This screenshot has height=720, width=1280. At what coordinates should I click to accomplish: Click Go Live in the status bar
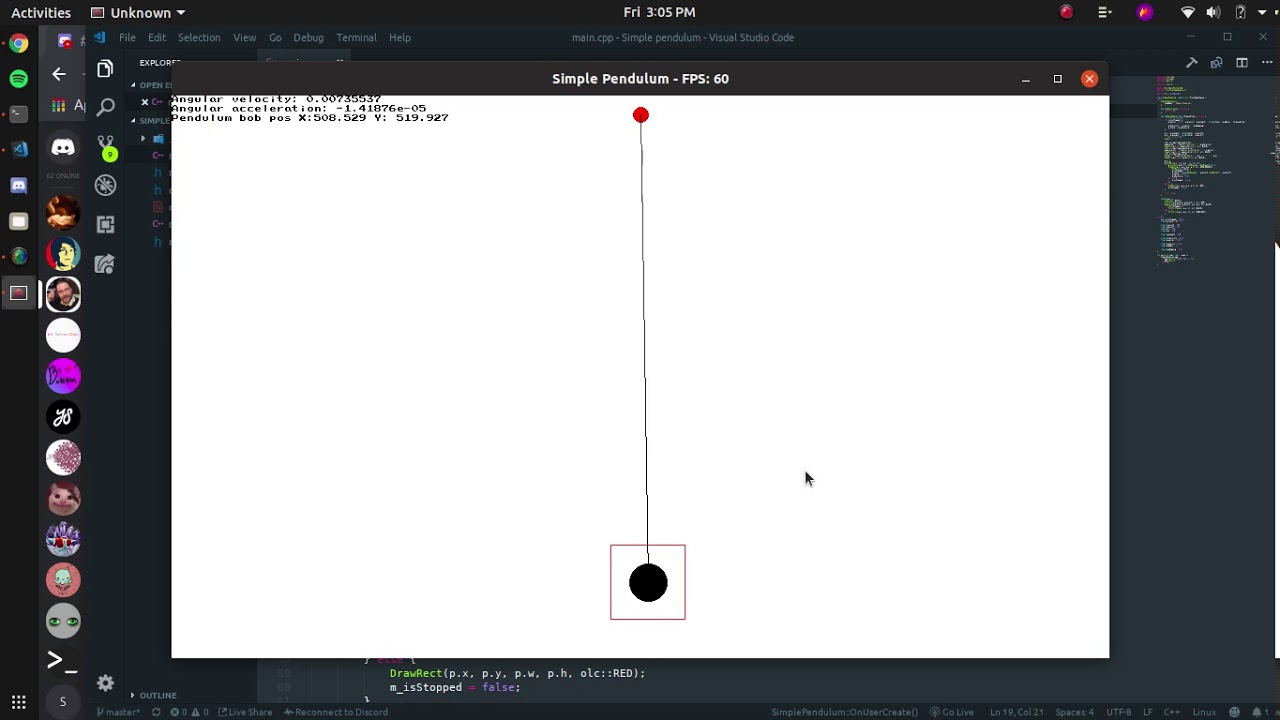pos(951,712)
